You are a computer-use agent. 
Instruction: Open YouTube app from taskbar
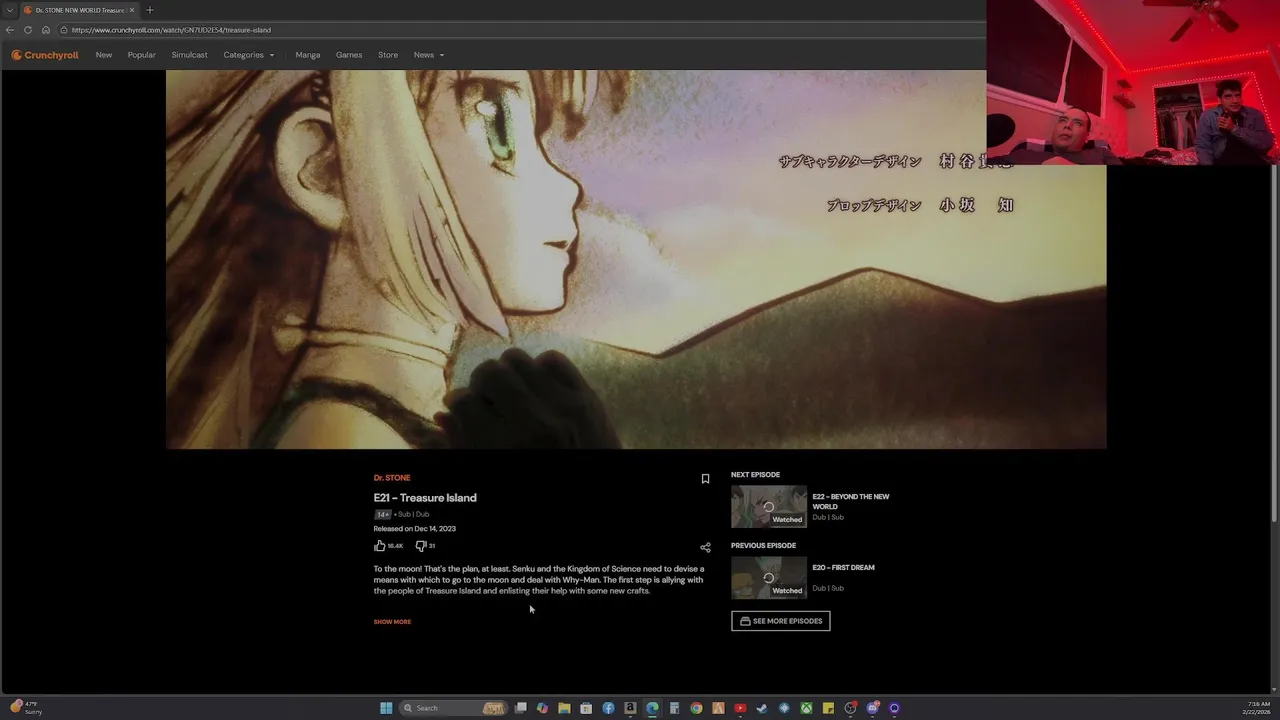coord(740,708)
